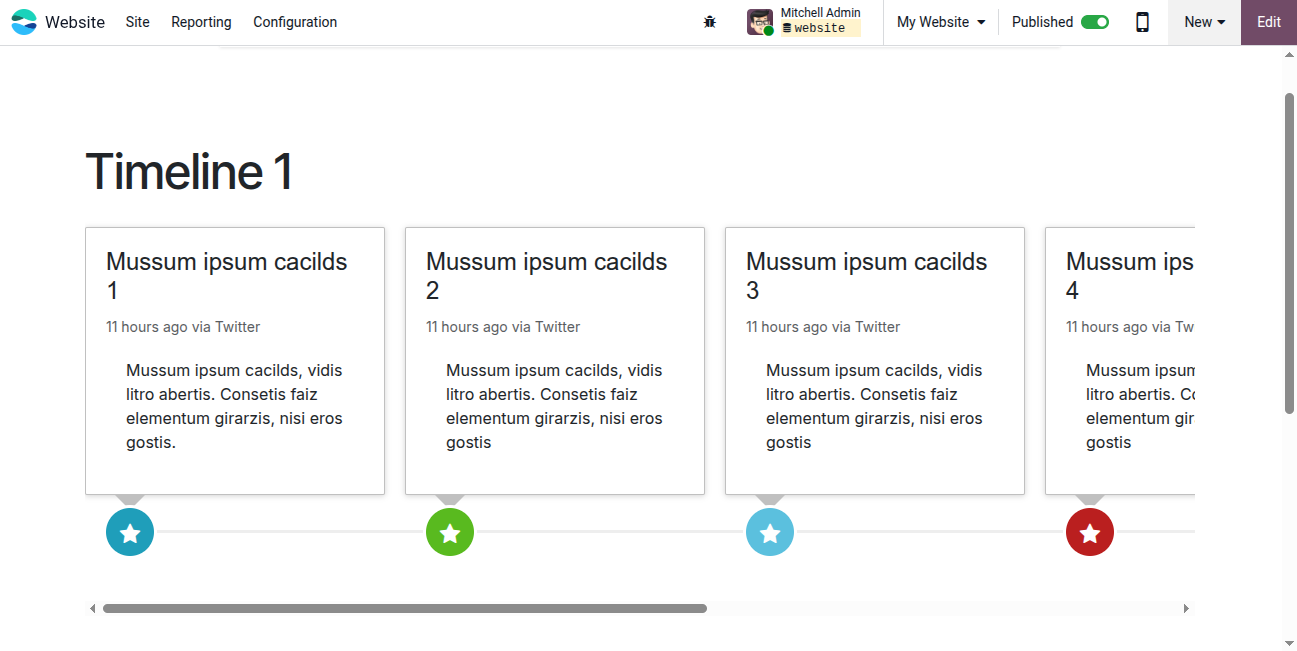
Task: Expand the New dropdown button
Action: [1204, 22]
